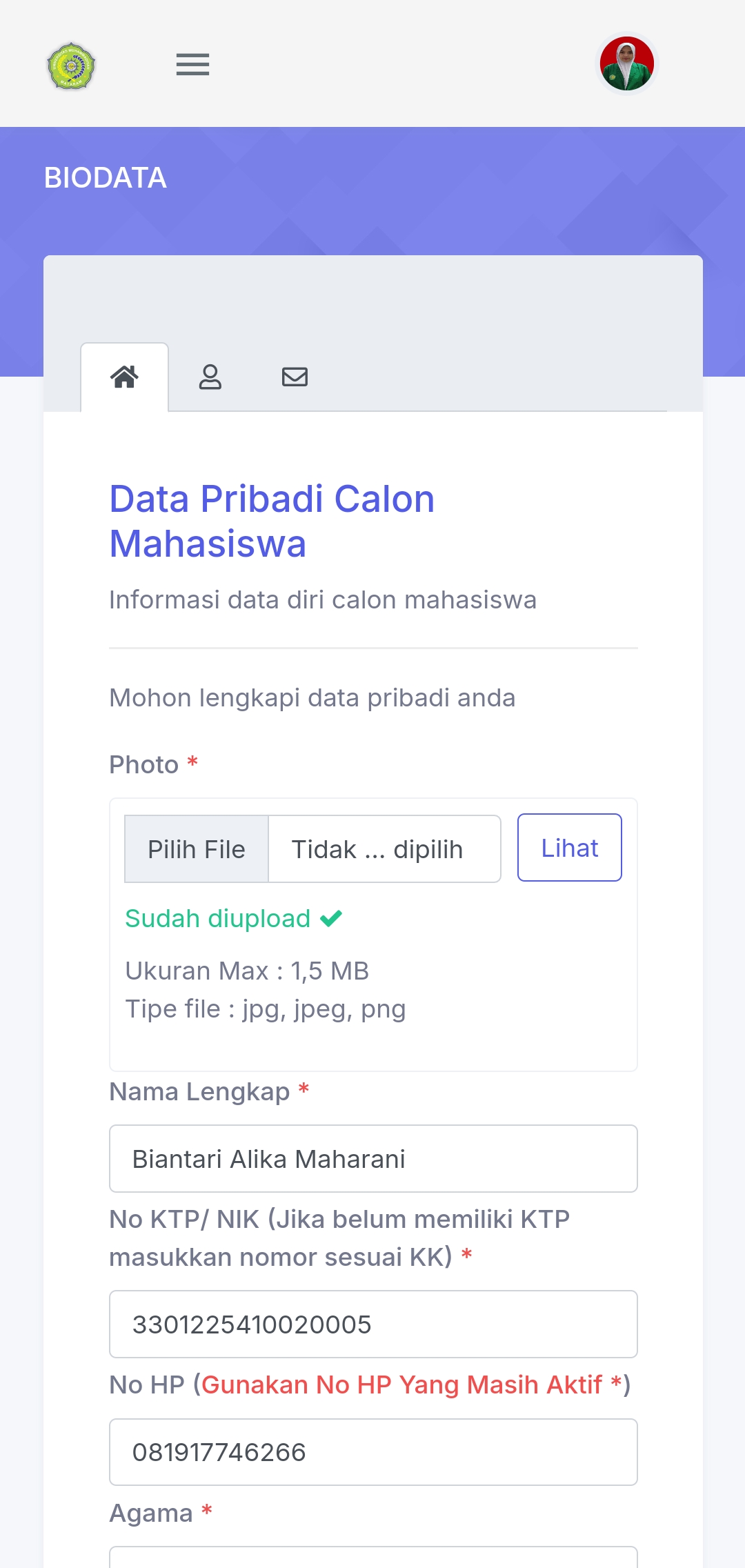
Task: Click the university logo icon
Action: tap(71, 66)
